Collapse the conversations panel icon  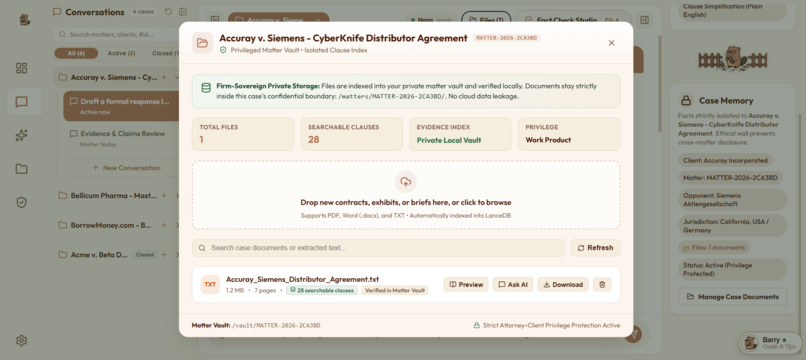[182, 12]
